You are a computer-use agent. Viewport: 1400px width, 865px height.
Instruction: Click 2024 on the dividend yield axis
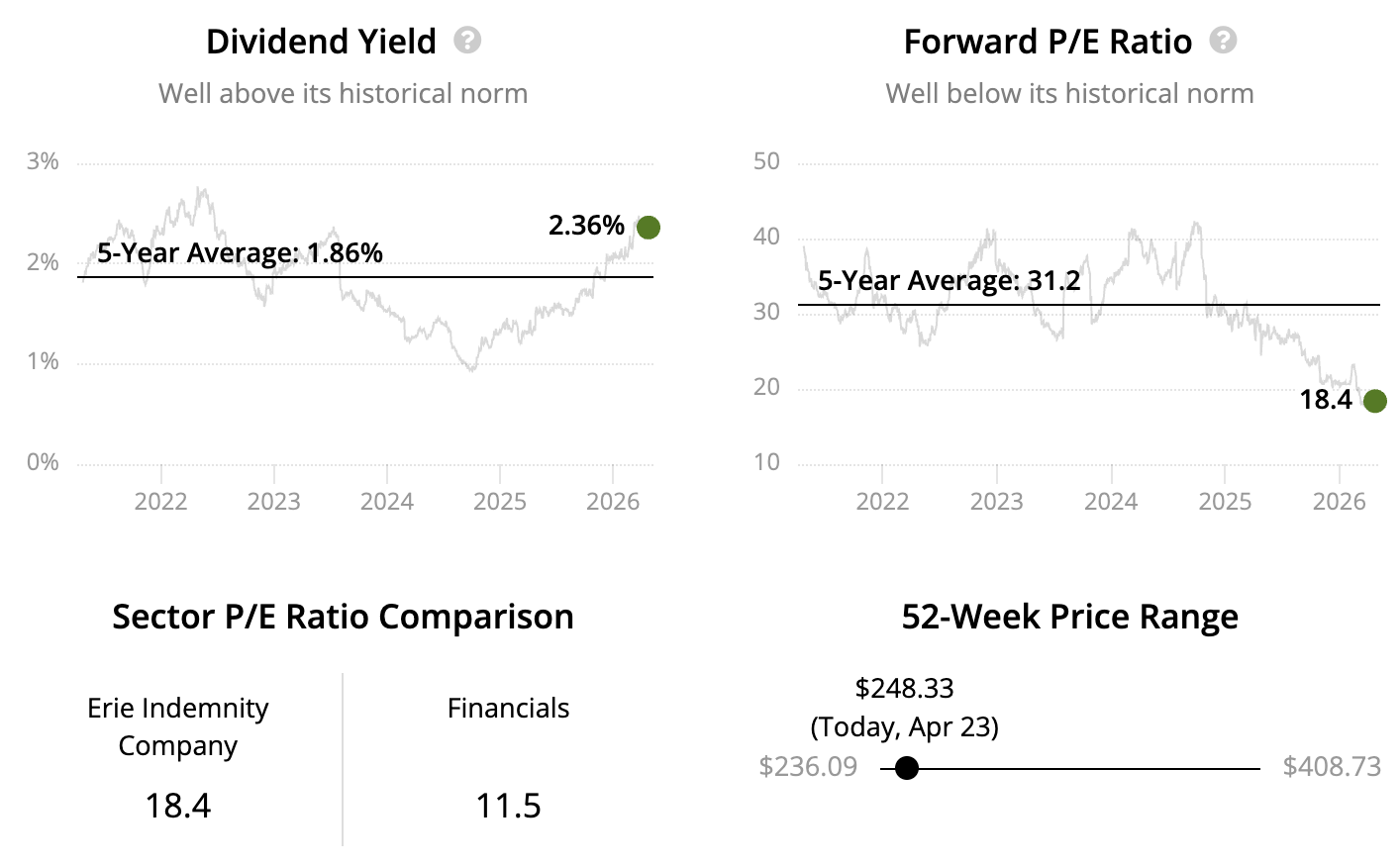tap(386, 502)
